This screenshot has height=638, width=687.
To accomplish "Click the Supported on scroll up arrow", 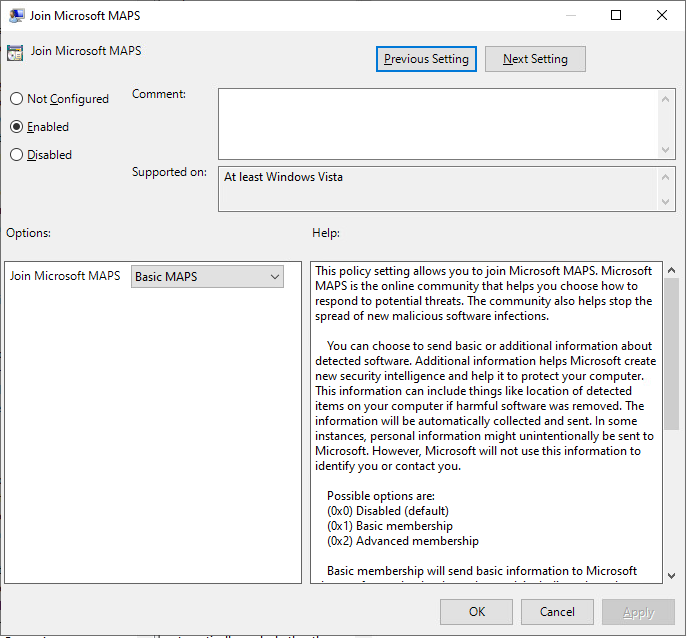I will coord(667,176).
